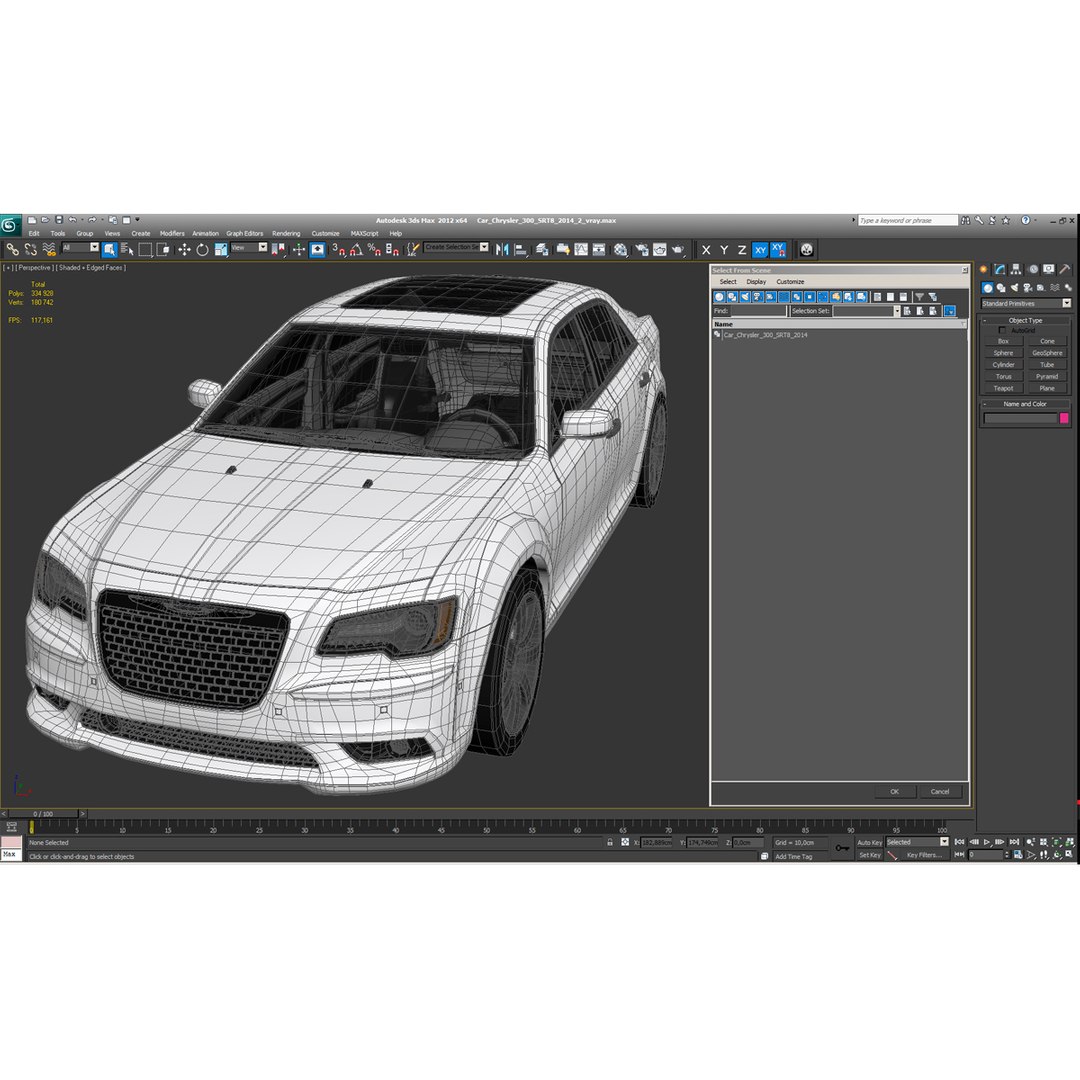Select Car_Chrysler_300_SRT8_2014 in the list
1080x1080 pixels.
coord(765,335)
